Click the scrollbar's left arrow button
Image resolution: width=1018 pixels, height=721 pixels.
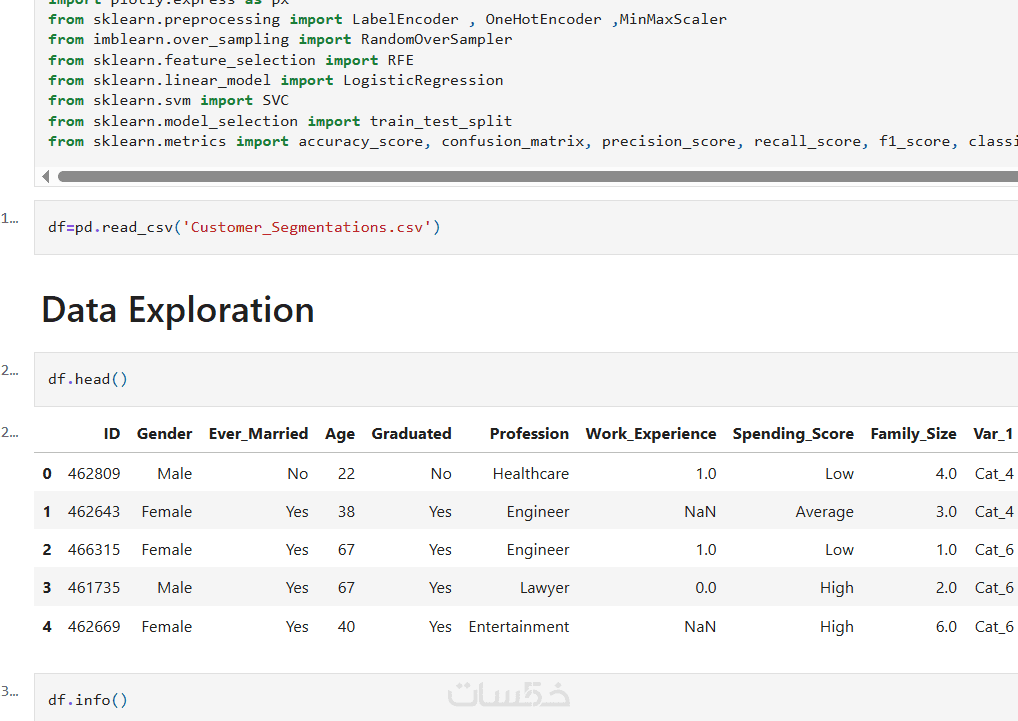tap(46, 176)
